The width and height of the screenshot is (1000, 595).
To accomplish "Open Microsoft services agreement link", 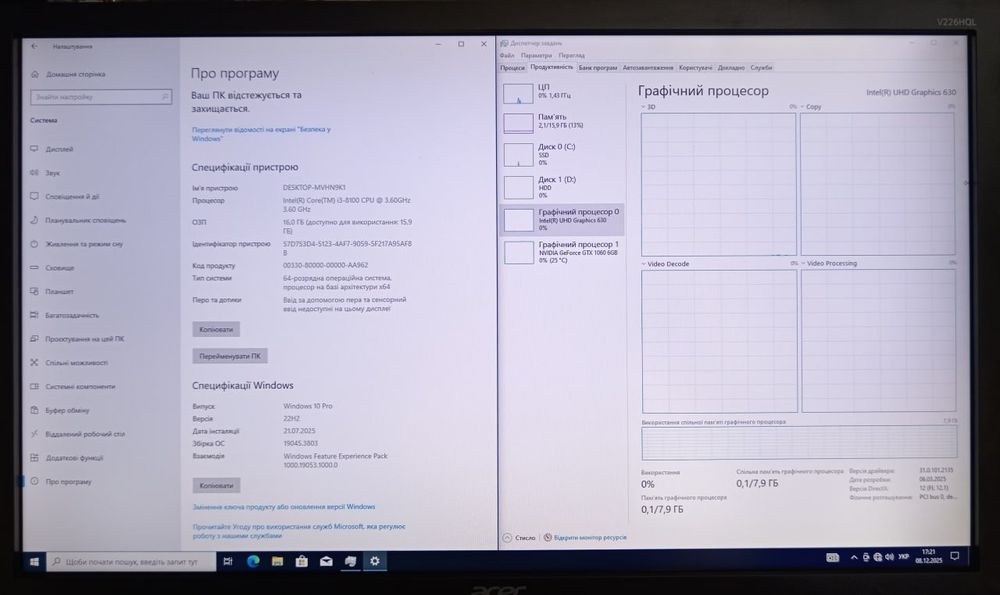I will (x=299, y=531).
